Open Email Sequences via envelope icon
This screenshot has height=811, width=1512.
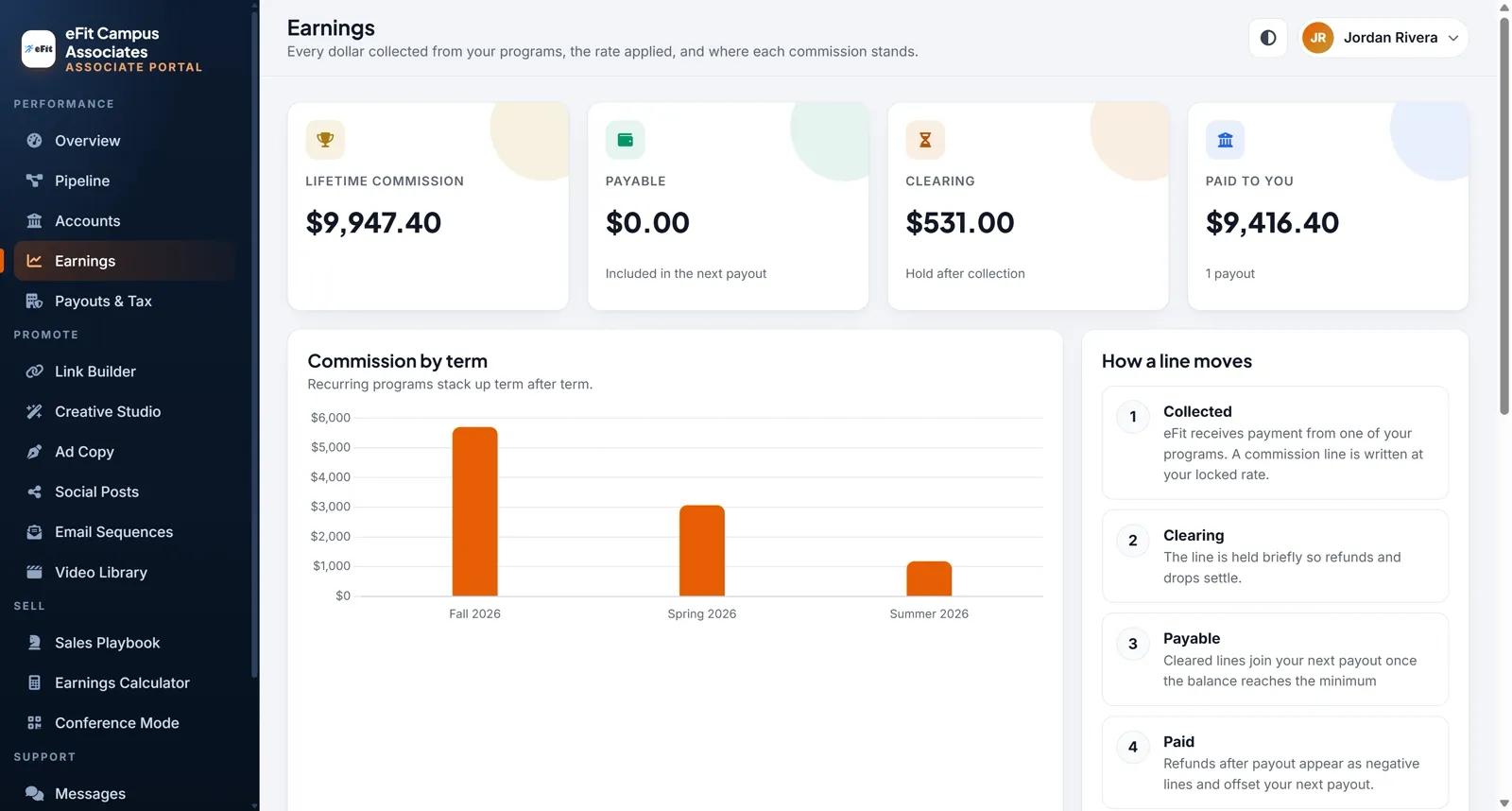tap(34, 532)
